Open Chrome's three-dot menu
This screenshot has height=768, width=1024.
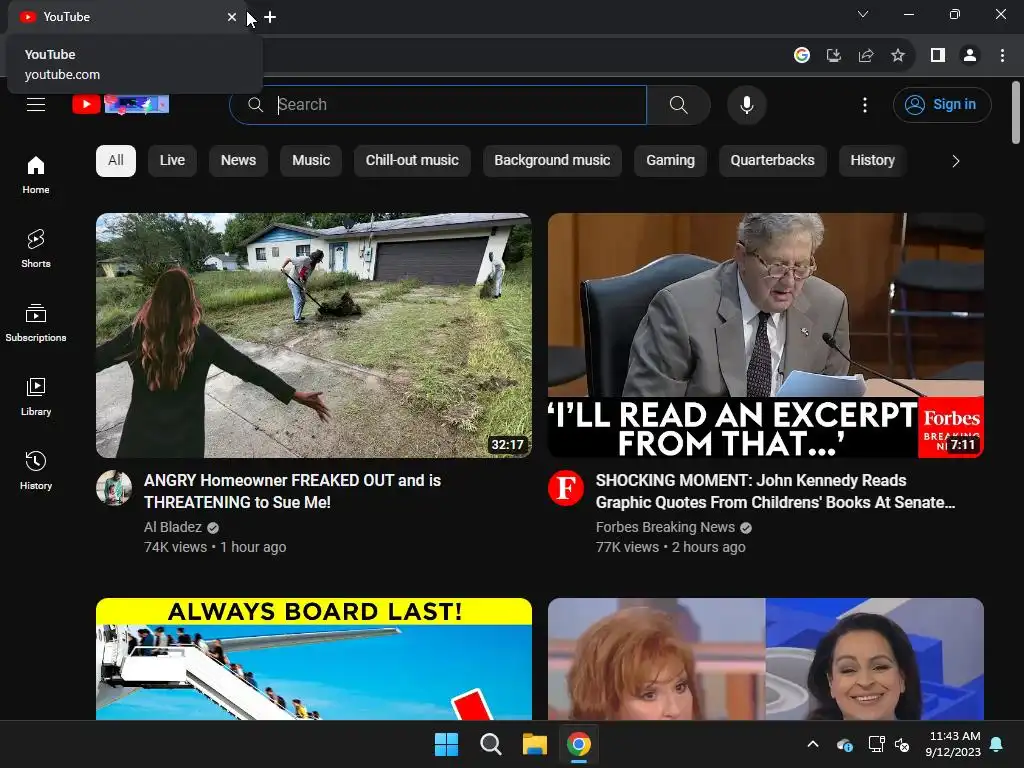pos(1002,56)
